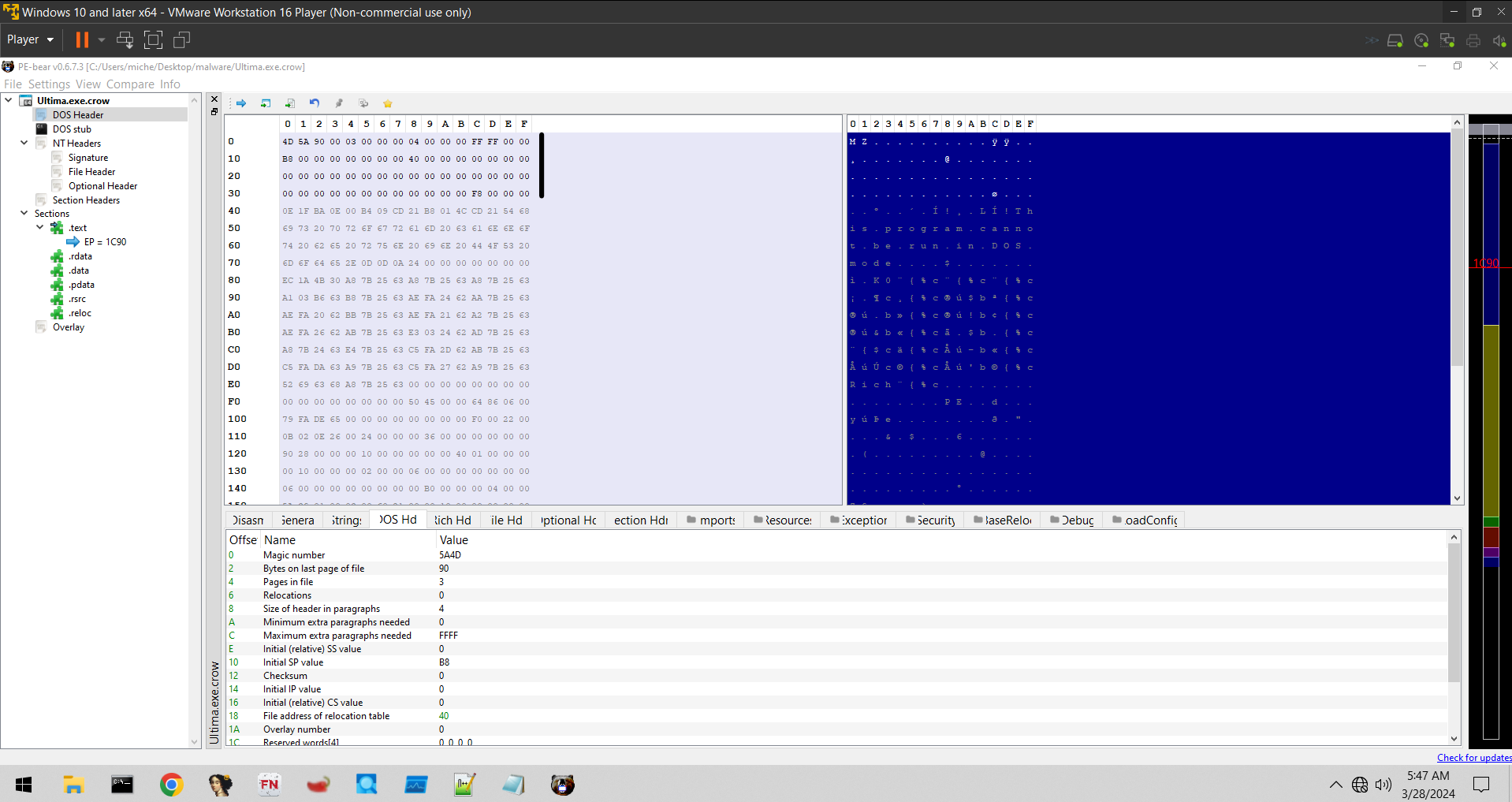Switch to the Imports tab
The height and width of the screenshot is (802, 1512).
point(711,520)
